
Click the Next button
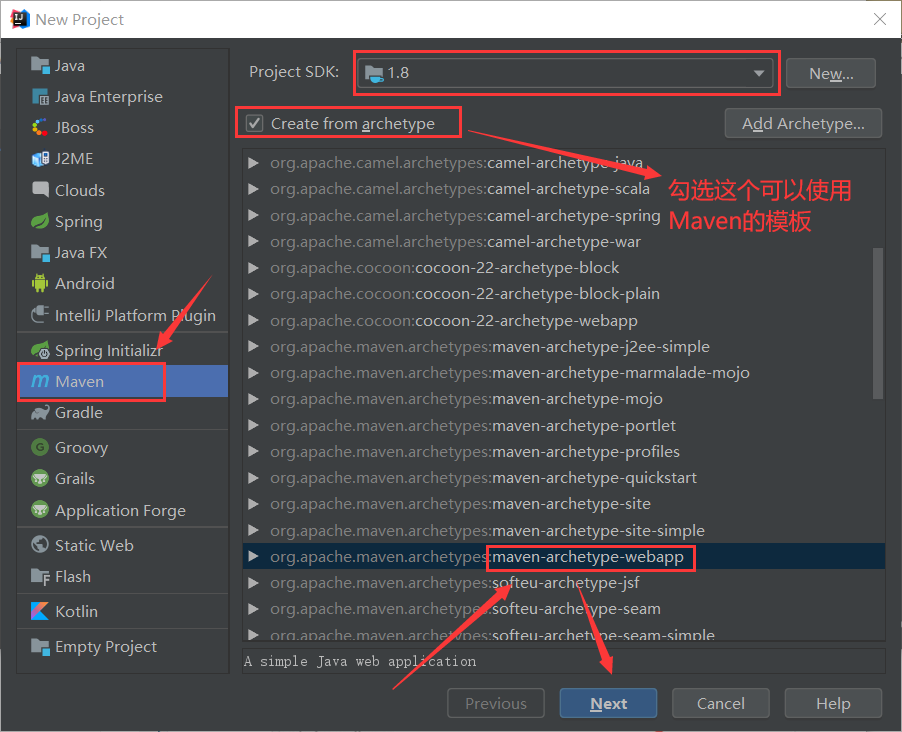point(608,703)
